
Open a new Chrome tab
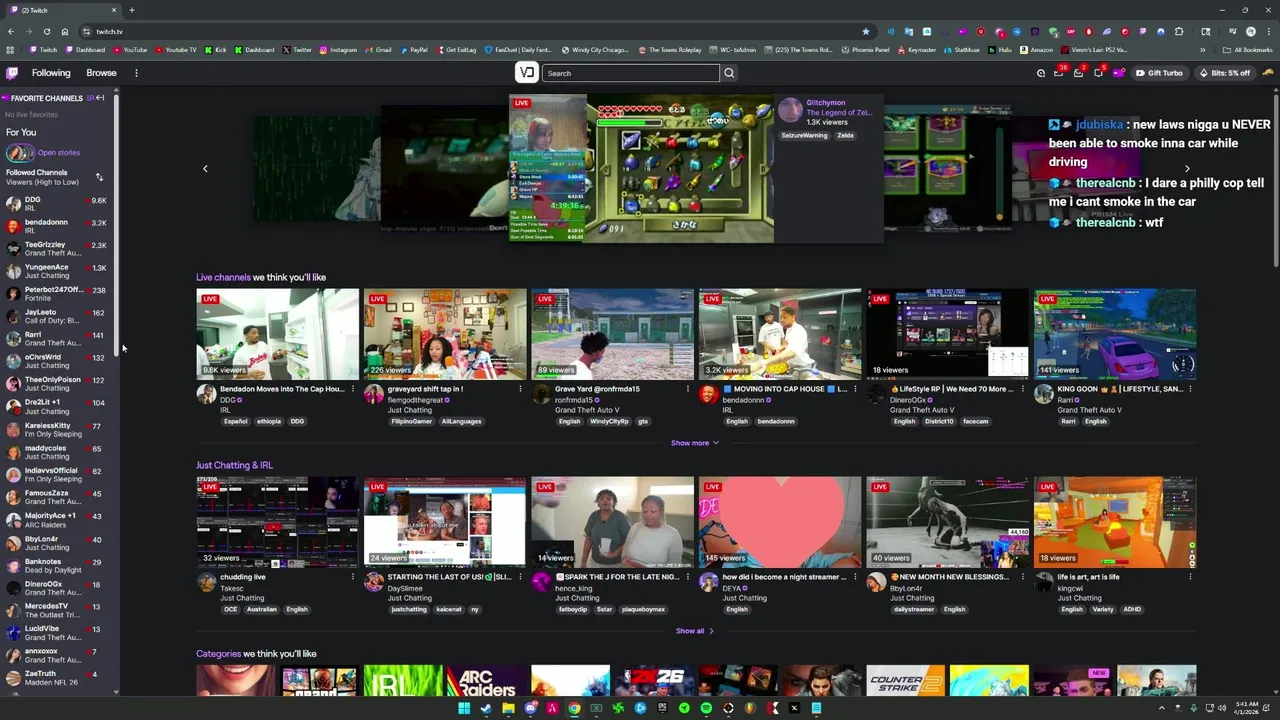click(131, 10)
